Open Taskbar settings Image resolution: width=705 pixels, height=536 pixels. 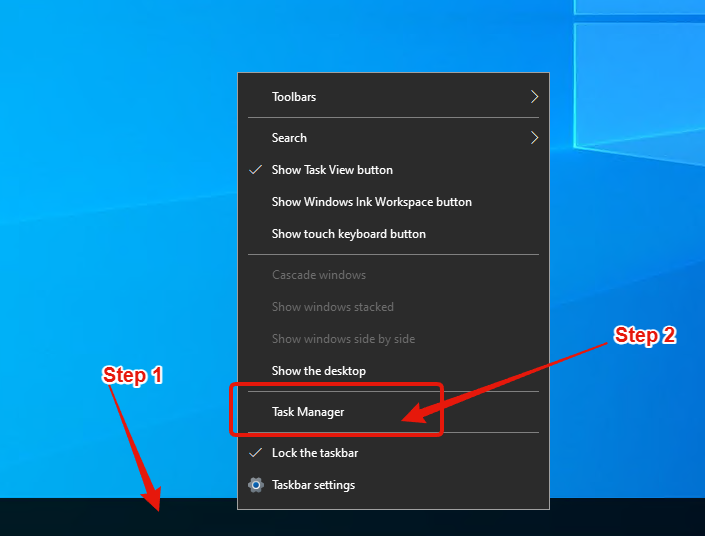click(393, 485)
